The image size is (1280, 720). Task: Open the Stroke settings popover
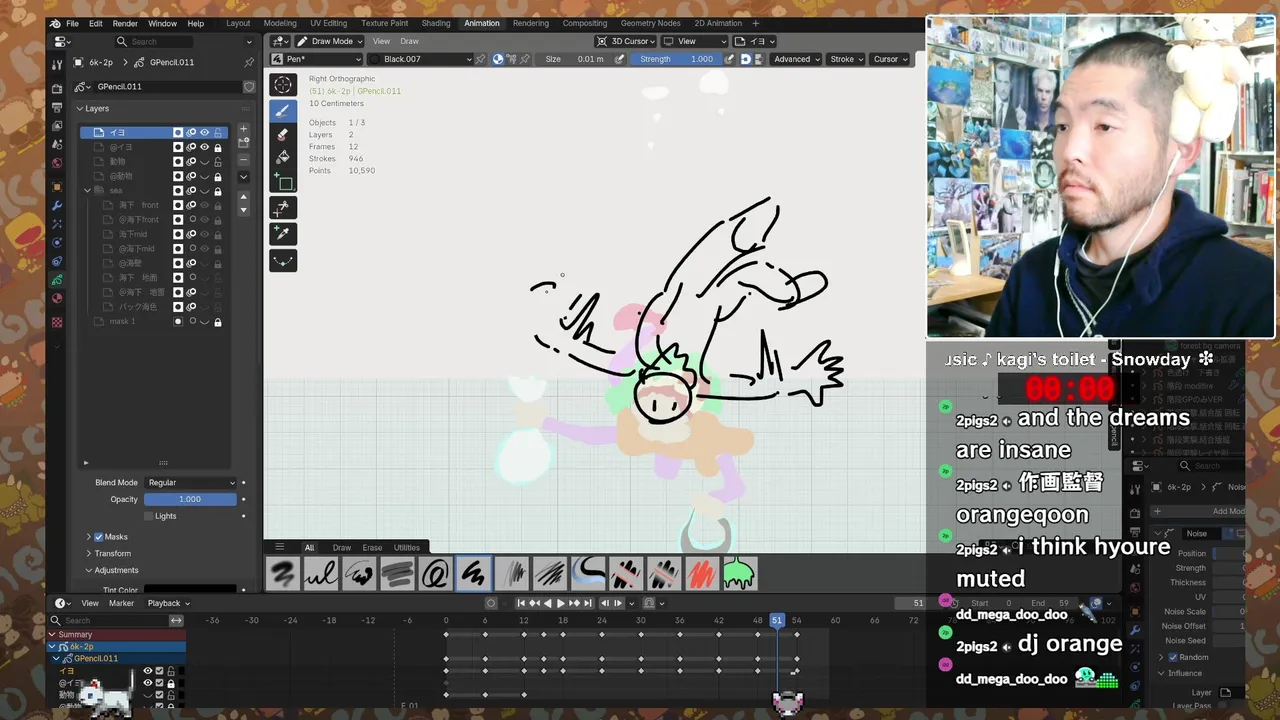point(846,59)
